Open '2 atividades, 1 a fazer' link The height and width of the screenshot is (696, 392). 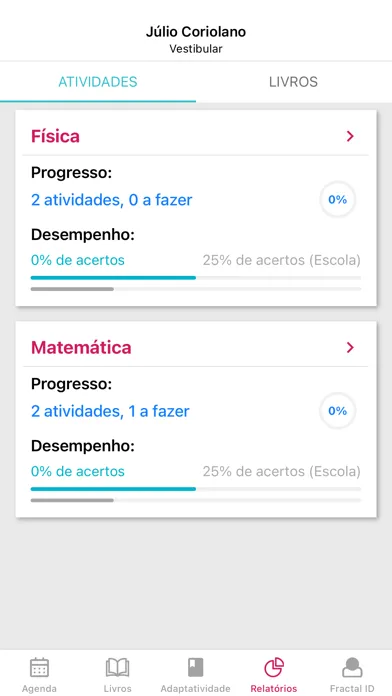tap(110, 411)
